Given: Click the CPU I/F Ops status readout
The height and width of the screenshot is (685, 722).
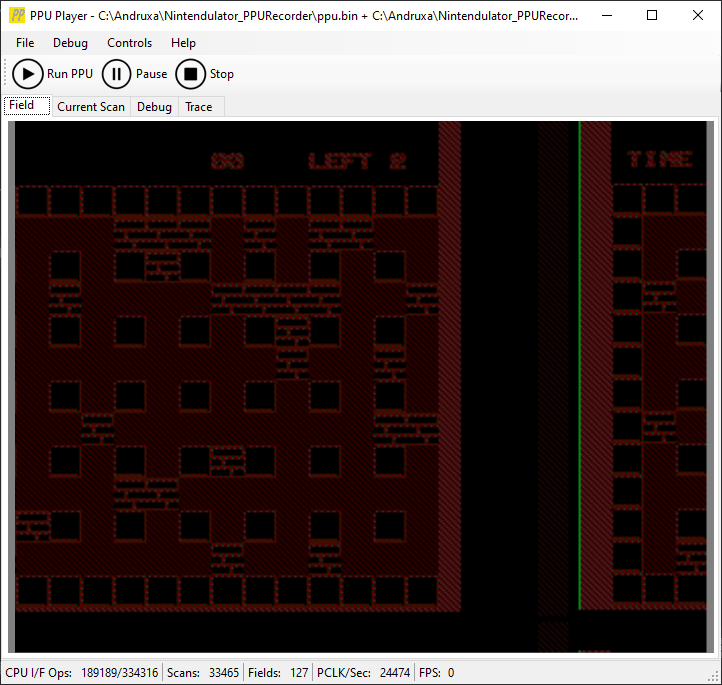Looking at the screenshot, I should (x=82, y=673).
